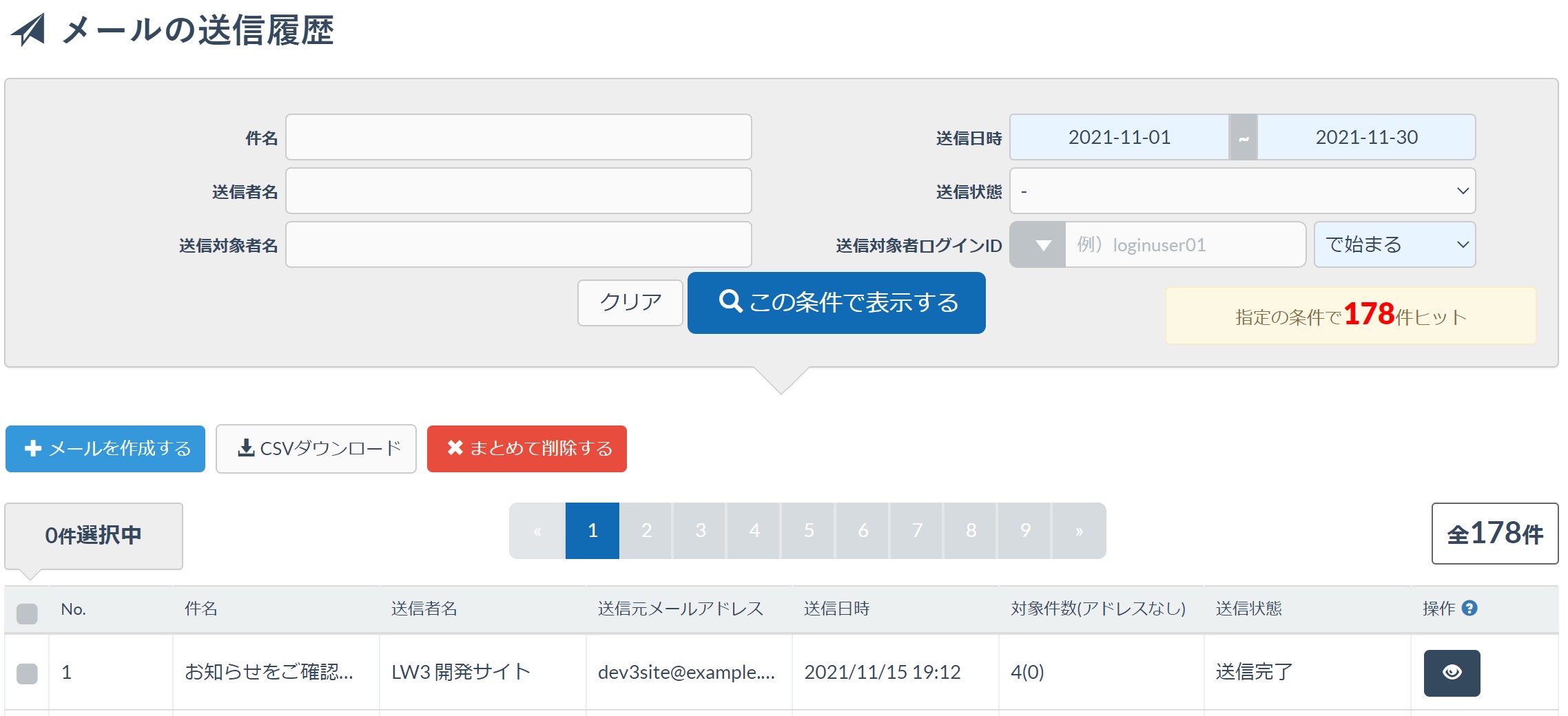1568x716 pixels.
Task: Open the で始まる match-type dropdown
Action: click(x=1394, y=244)
